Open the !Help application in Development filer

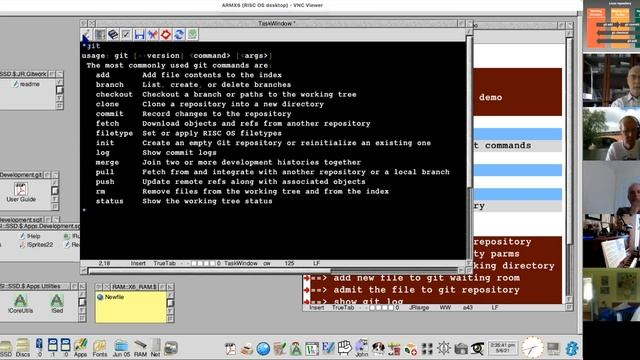(x=29, y=236)
